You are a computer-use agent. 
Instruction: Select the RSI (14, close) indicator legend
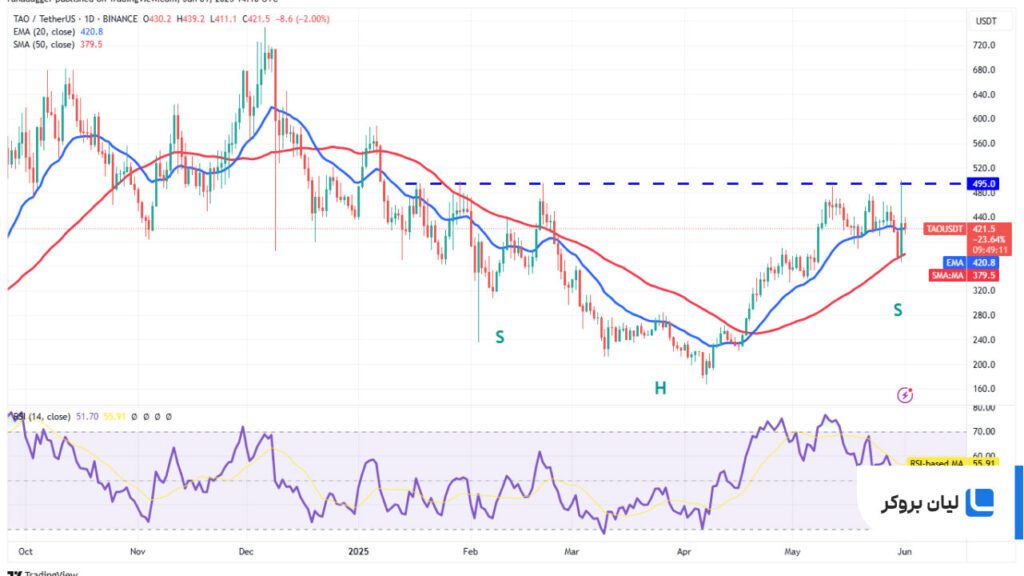click(42, 416)
